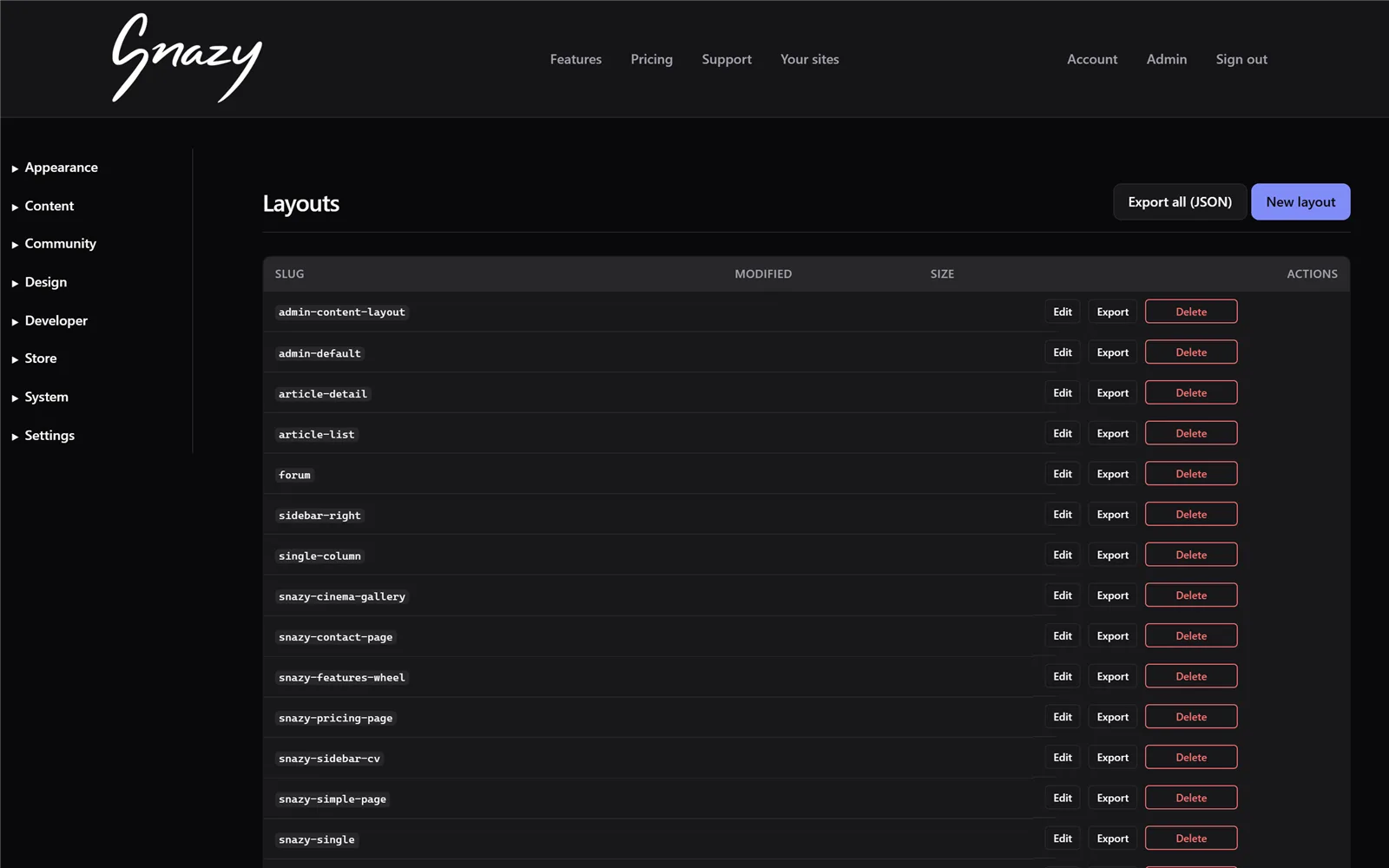Open the Admin page
1389x868 pixels.
pyautogui.click(x=1166, y=59)
